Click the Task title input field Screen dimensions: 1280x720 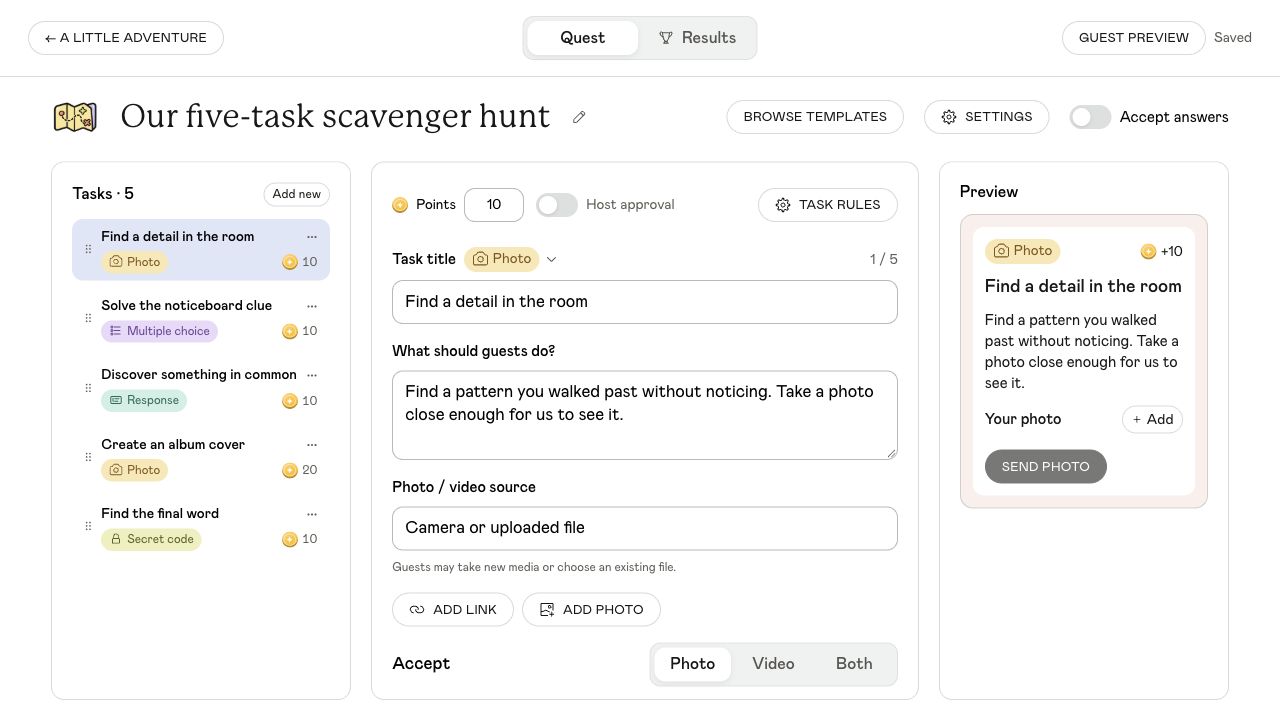point(645,302)
